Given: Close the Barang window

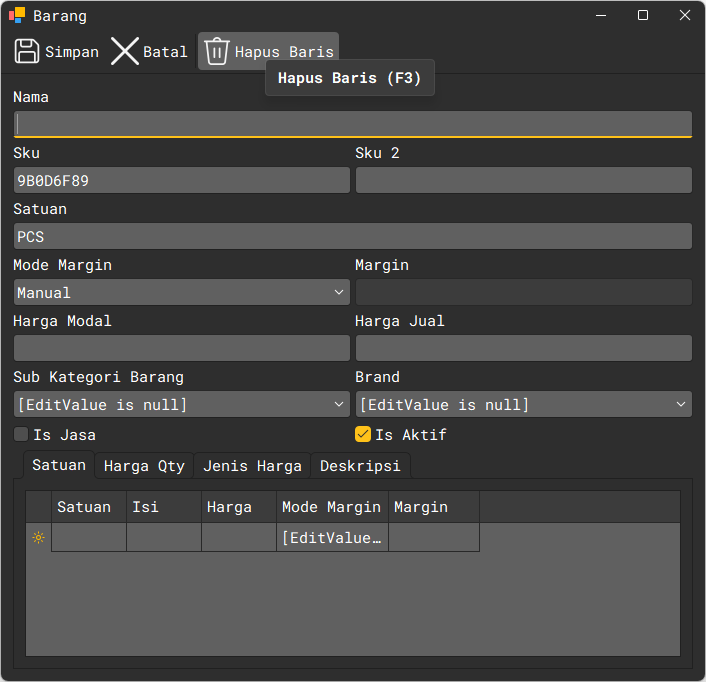Looking at the screenshot, I should coord(685,16).
